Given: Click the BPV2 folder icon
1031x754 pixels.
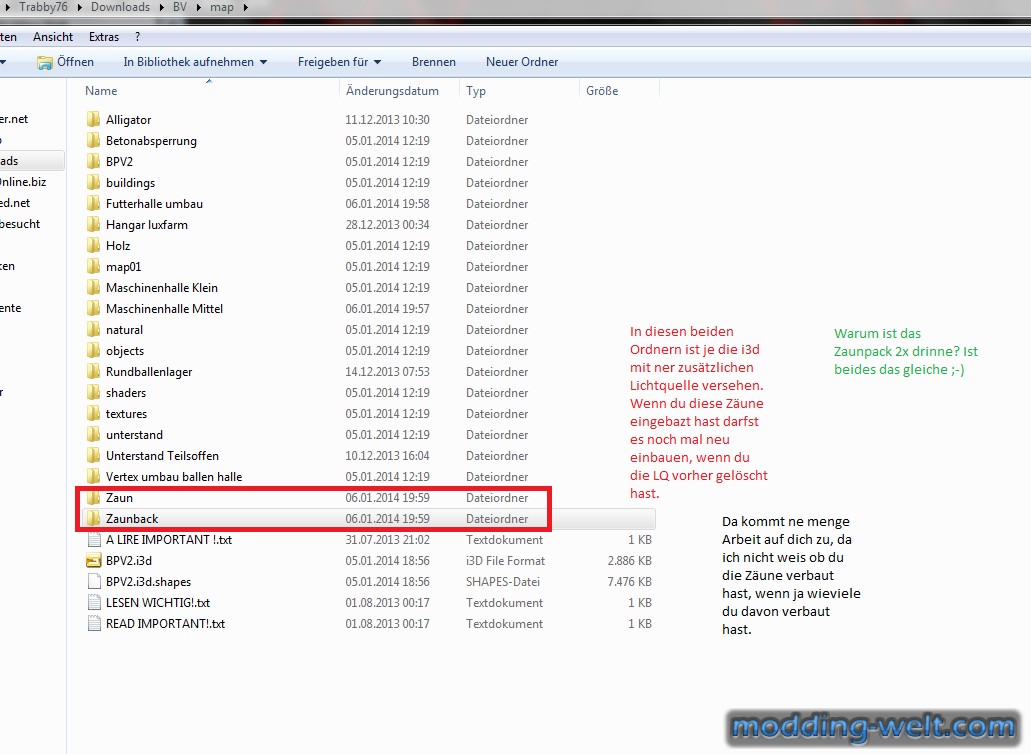Looking at the screenshot, I should coord(93,162).
